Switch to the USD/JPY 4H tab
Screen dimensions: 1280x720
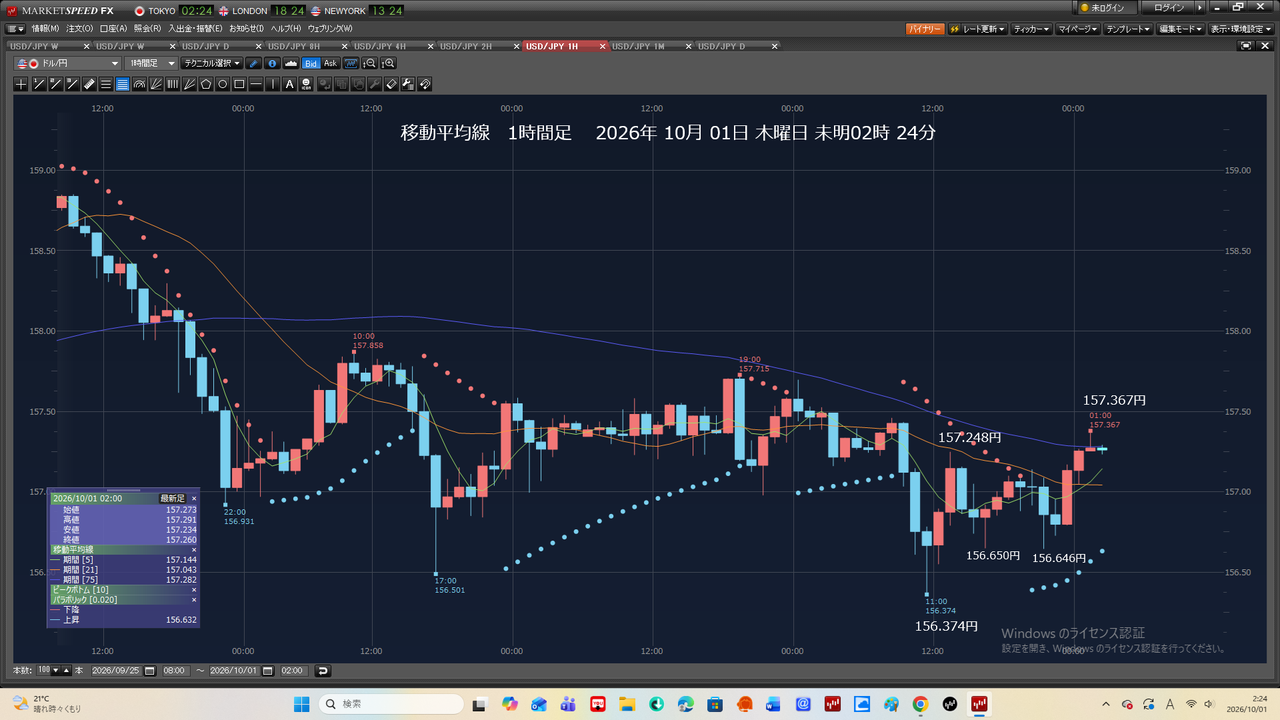pos(380,47)
